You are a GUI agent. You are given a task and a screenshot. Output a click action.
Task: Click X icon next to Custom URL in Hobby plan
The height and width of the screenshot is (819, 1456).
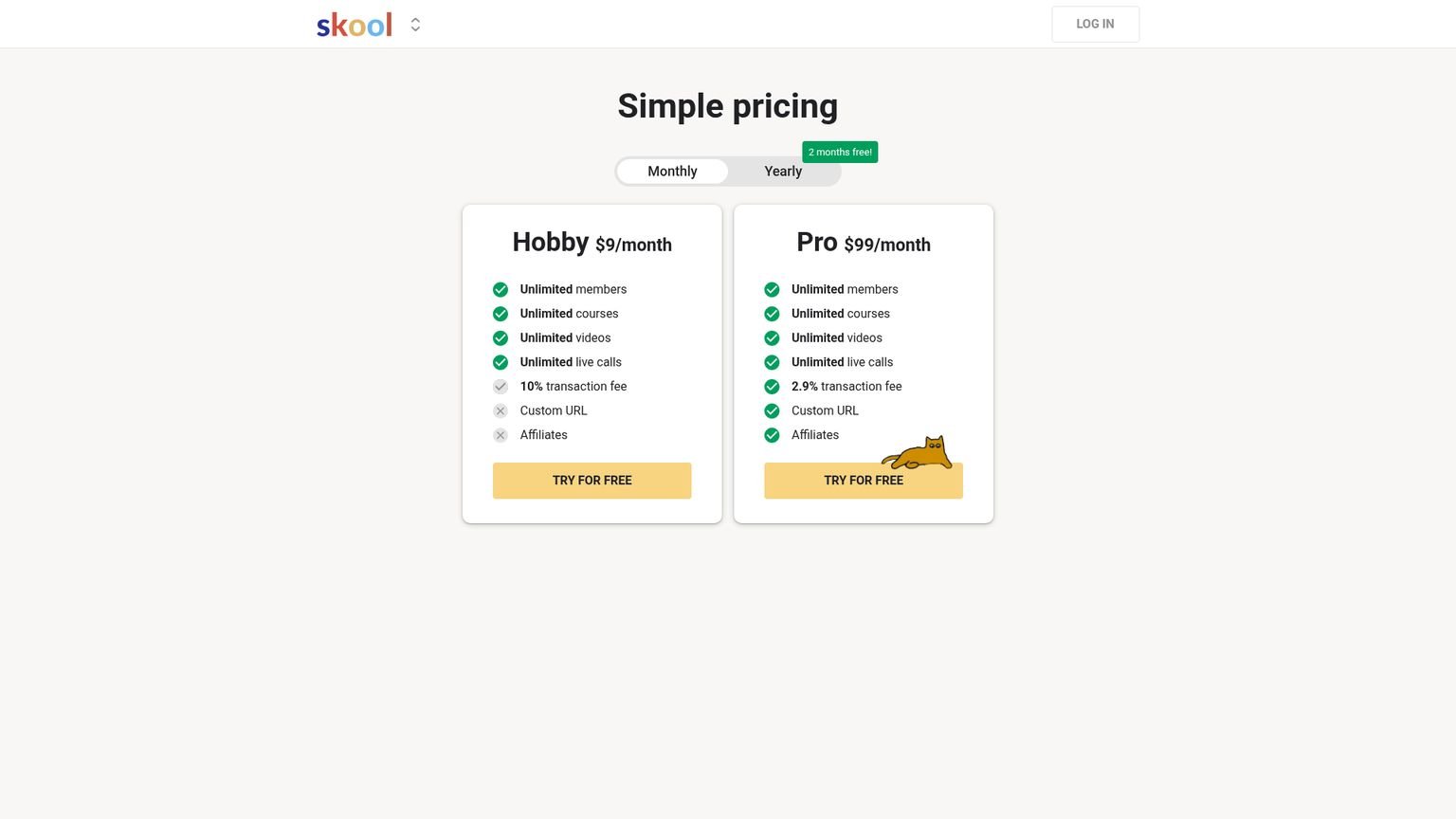pos(500,410)
